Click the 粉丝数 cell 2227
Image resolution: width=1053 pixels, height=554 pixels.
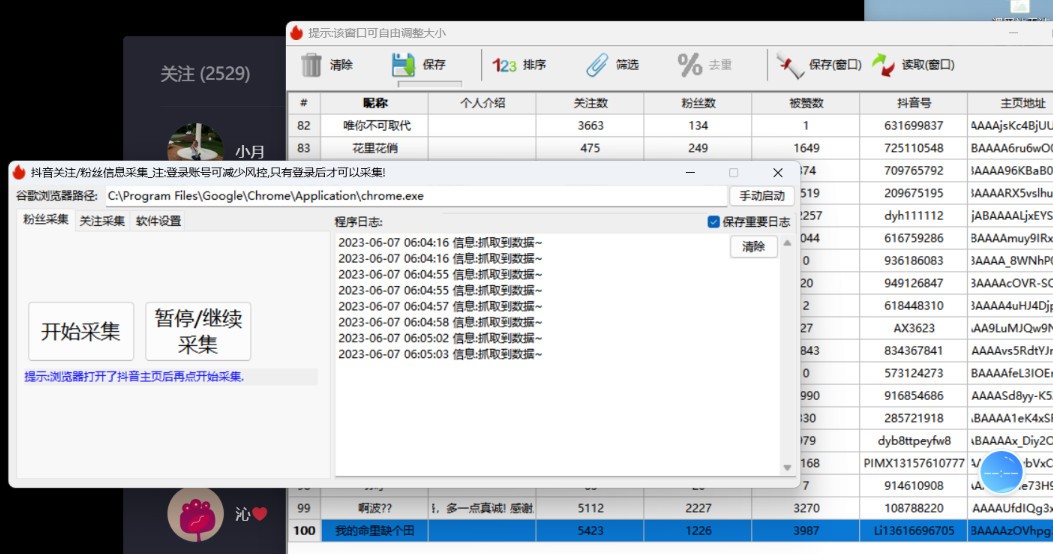click(698, 508)
